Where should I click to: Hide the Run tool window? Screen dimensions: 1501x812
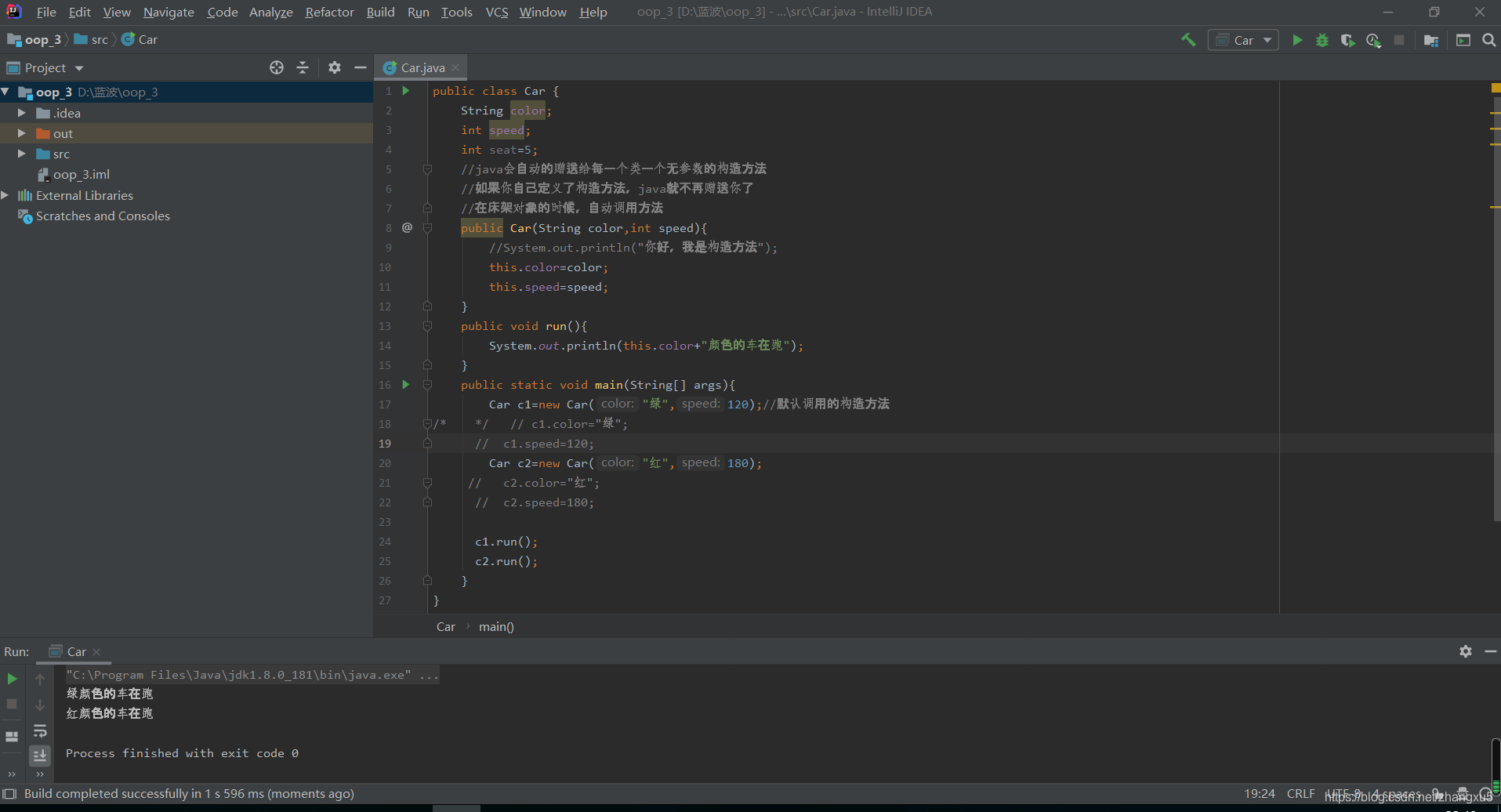click(1491, 651)
